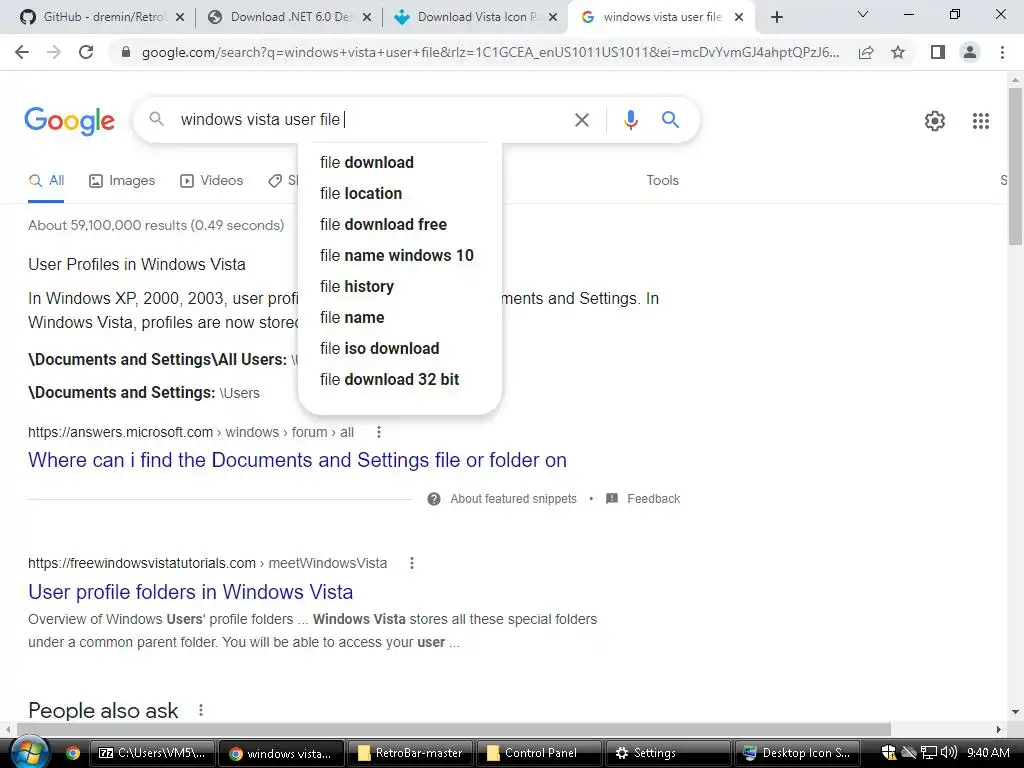Launch Chrome from quick launch

[x=72, y=753]
